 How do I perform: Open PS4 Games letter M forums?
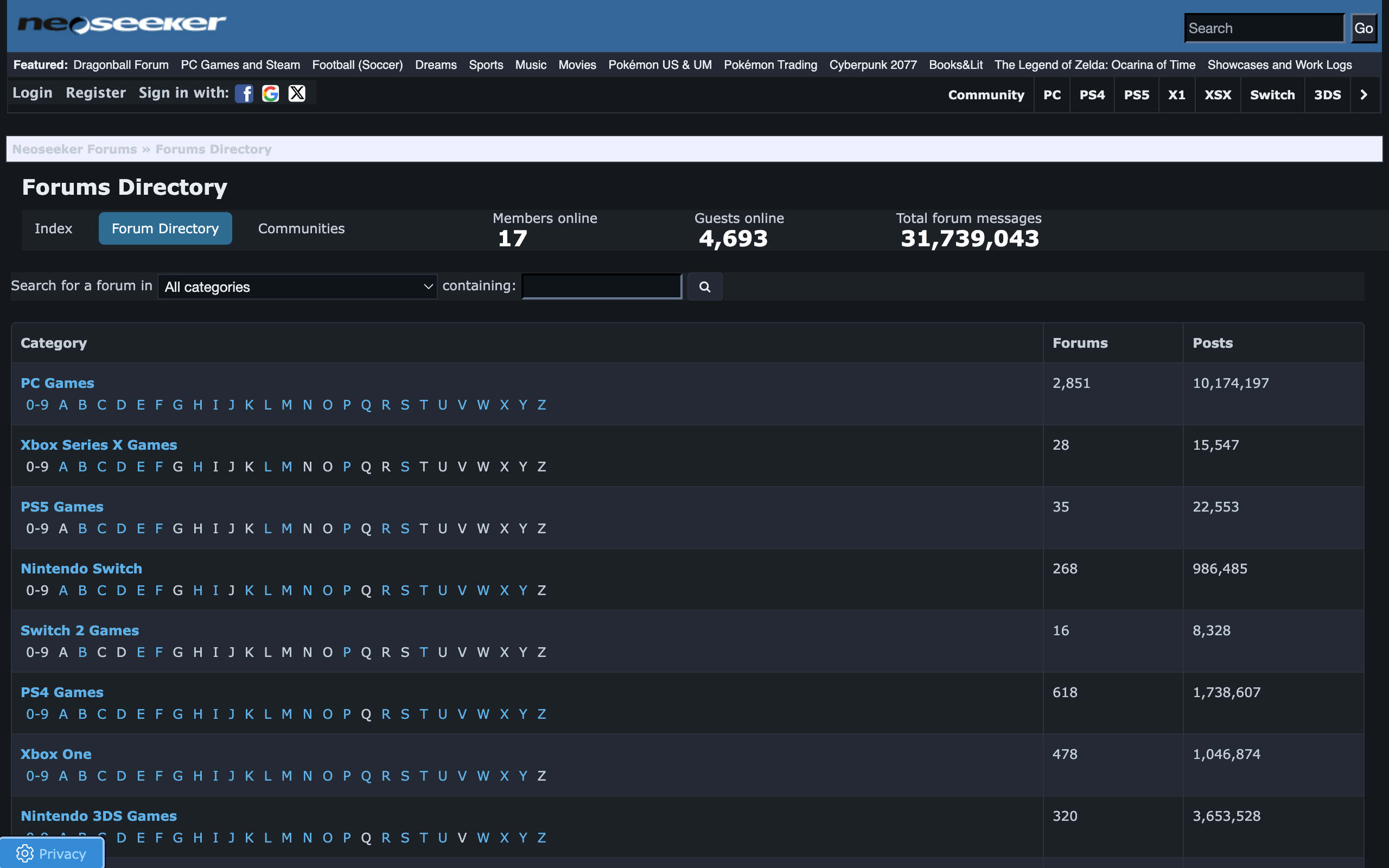[x=287, y=714]
